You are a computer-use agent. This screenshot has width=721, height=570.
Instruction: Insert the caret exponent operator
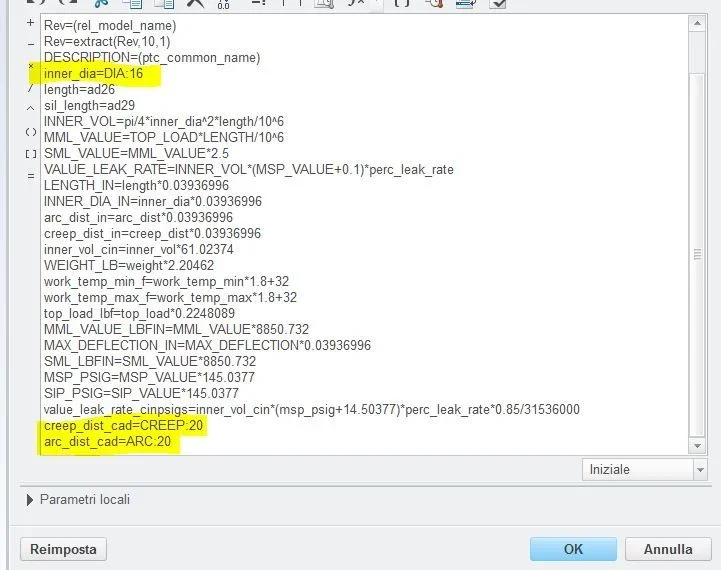(x=30, y=109)
